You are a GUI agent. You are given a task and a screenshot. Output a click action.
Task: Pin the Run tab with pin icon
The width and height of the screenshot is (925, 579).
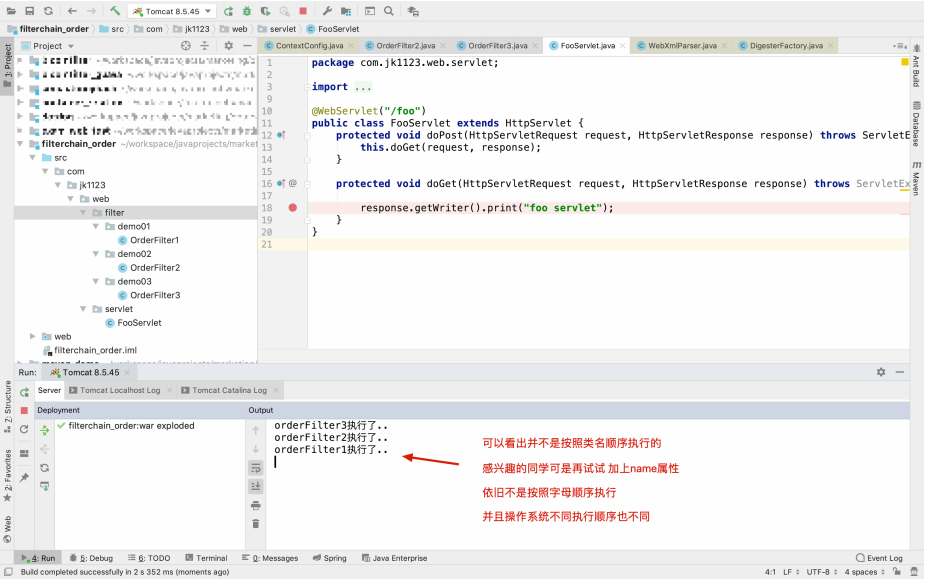point(24,477)
